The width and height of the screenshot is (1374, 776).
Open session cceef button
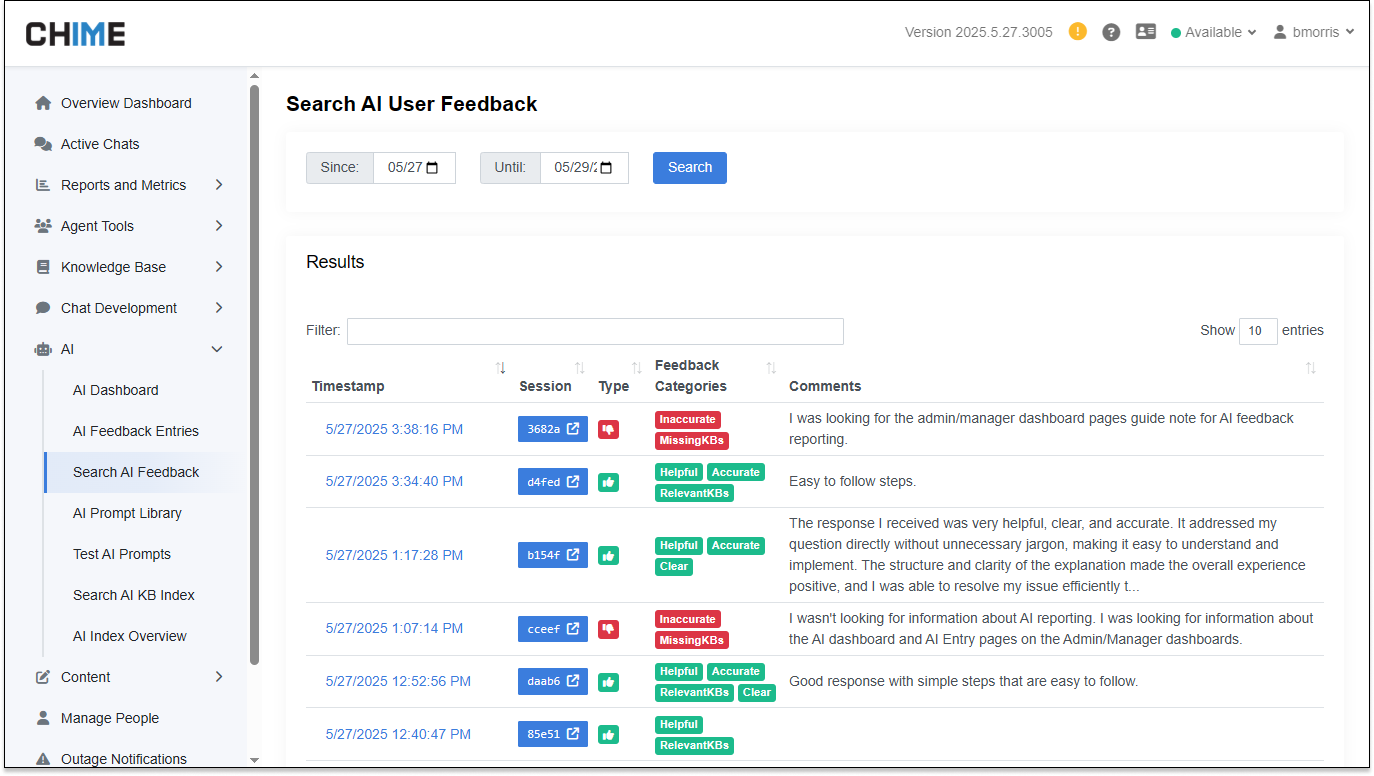click(x=553, y=629)
